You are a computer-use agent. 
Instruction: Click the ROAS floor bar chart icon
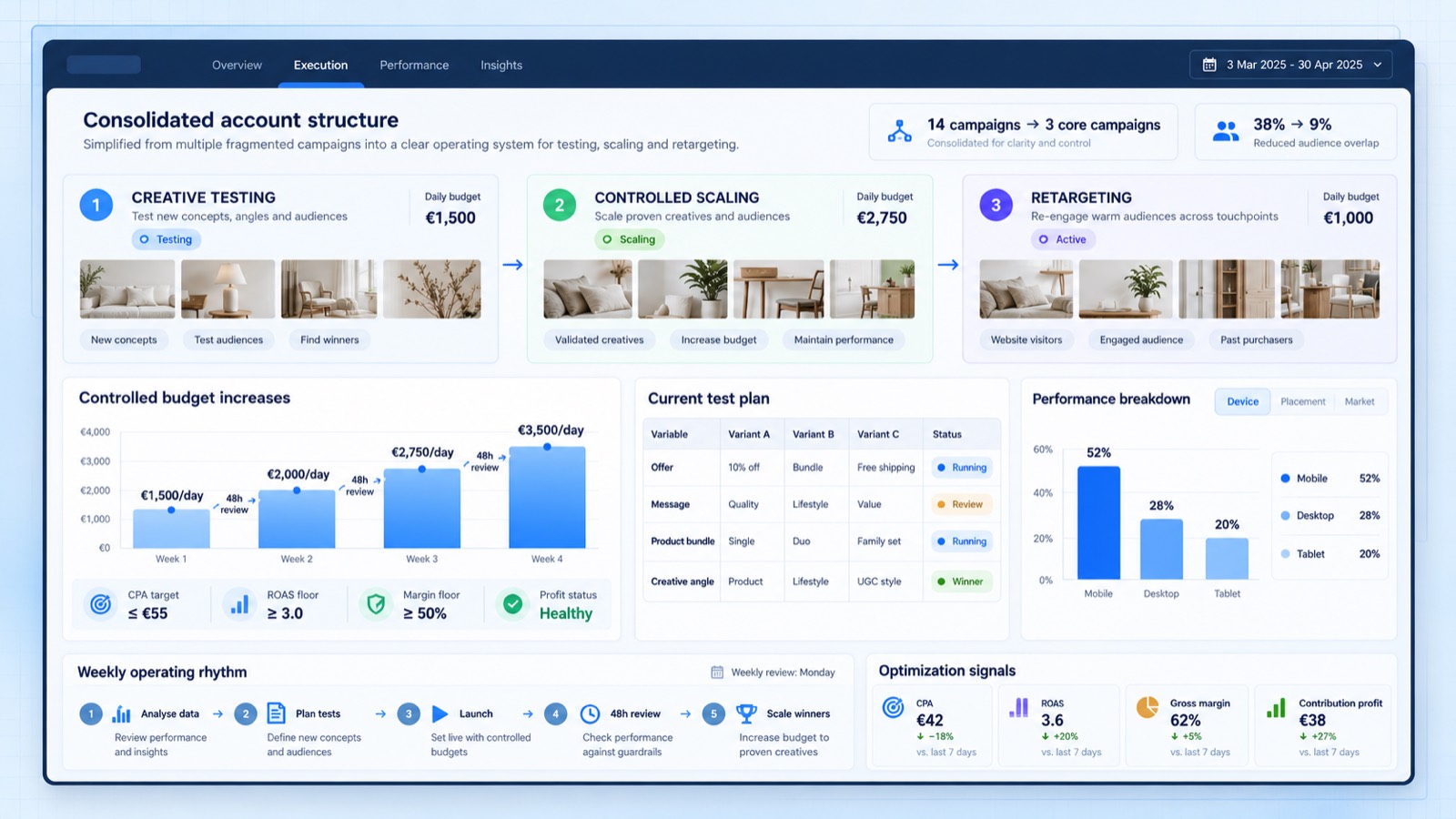(x=239, y=604)
